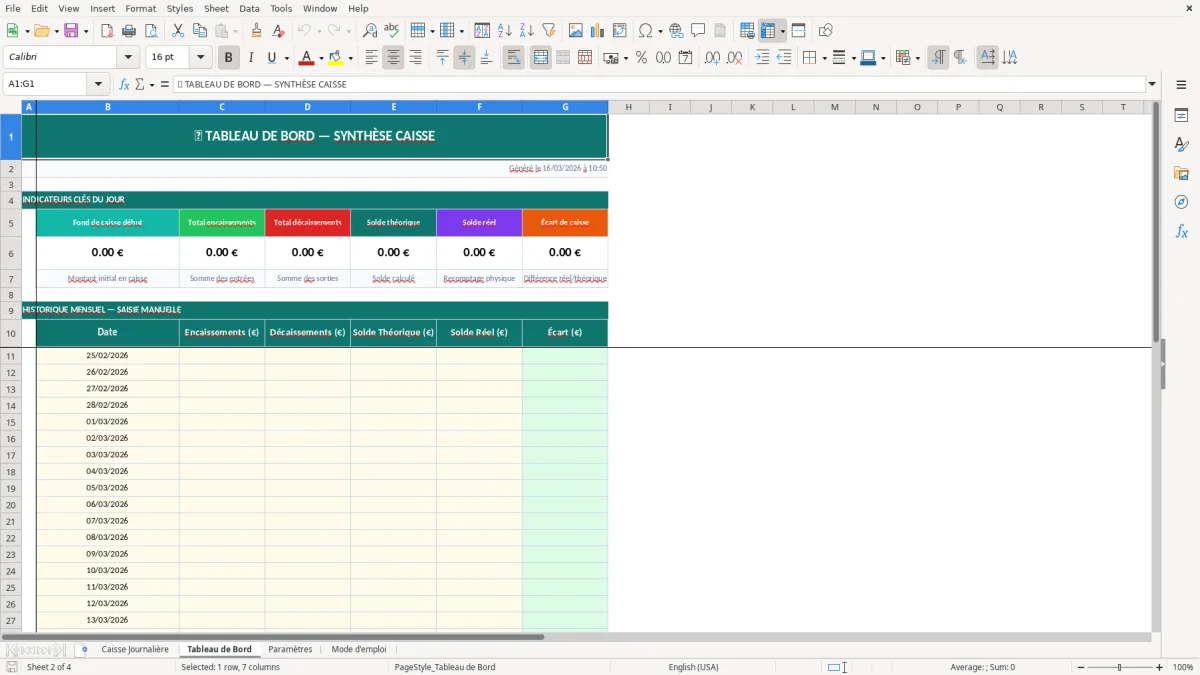
Task: Click zoom in plus button
Action: pos(1160,667)
